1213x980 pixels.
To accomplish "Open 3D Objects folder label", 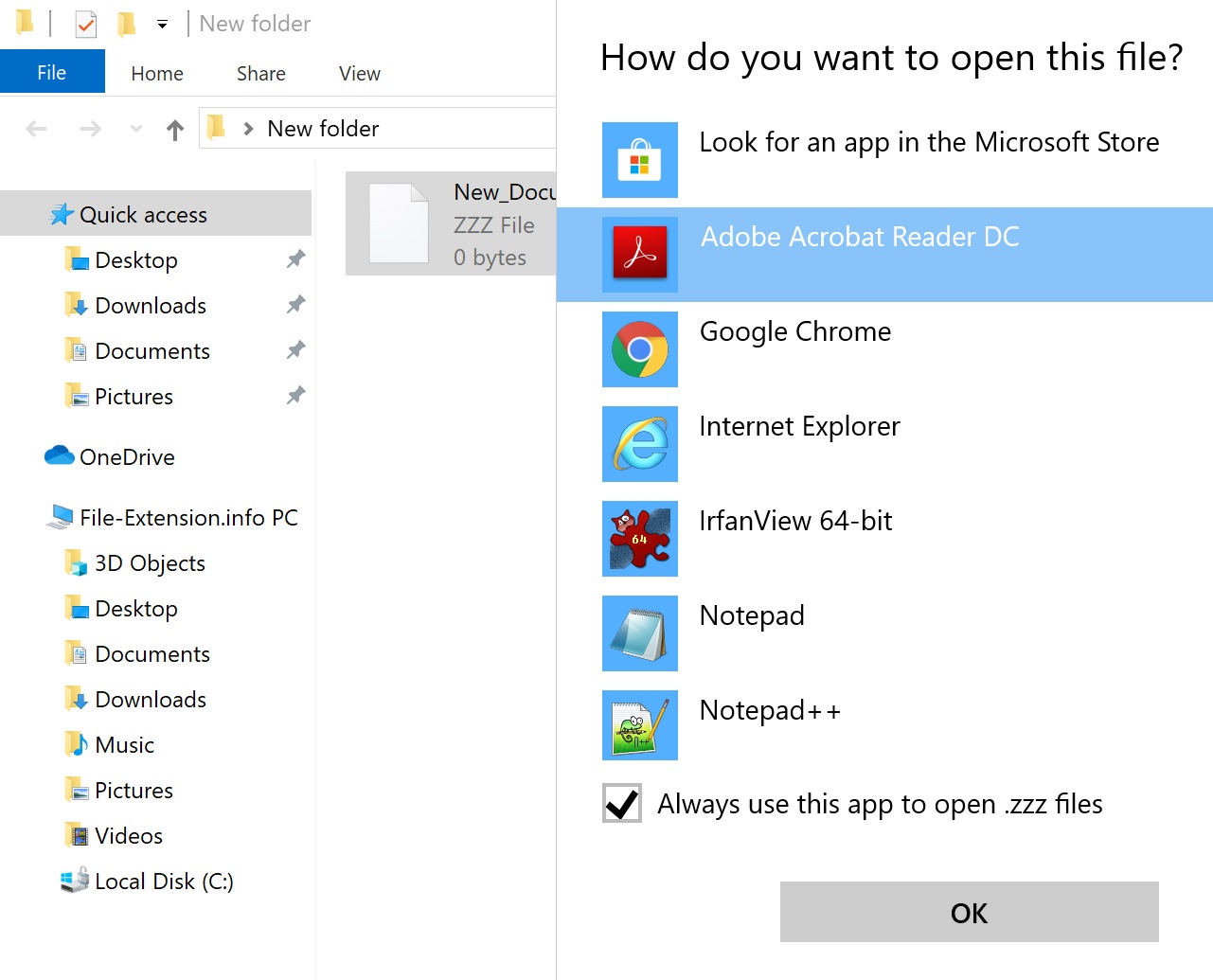I will pos(150,563).
